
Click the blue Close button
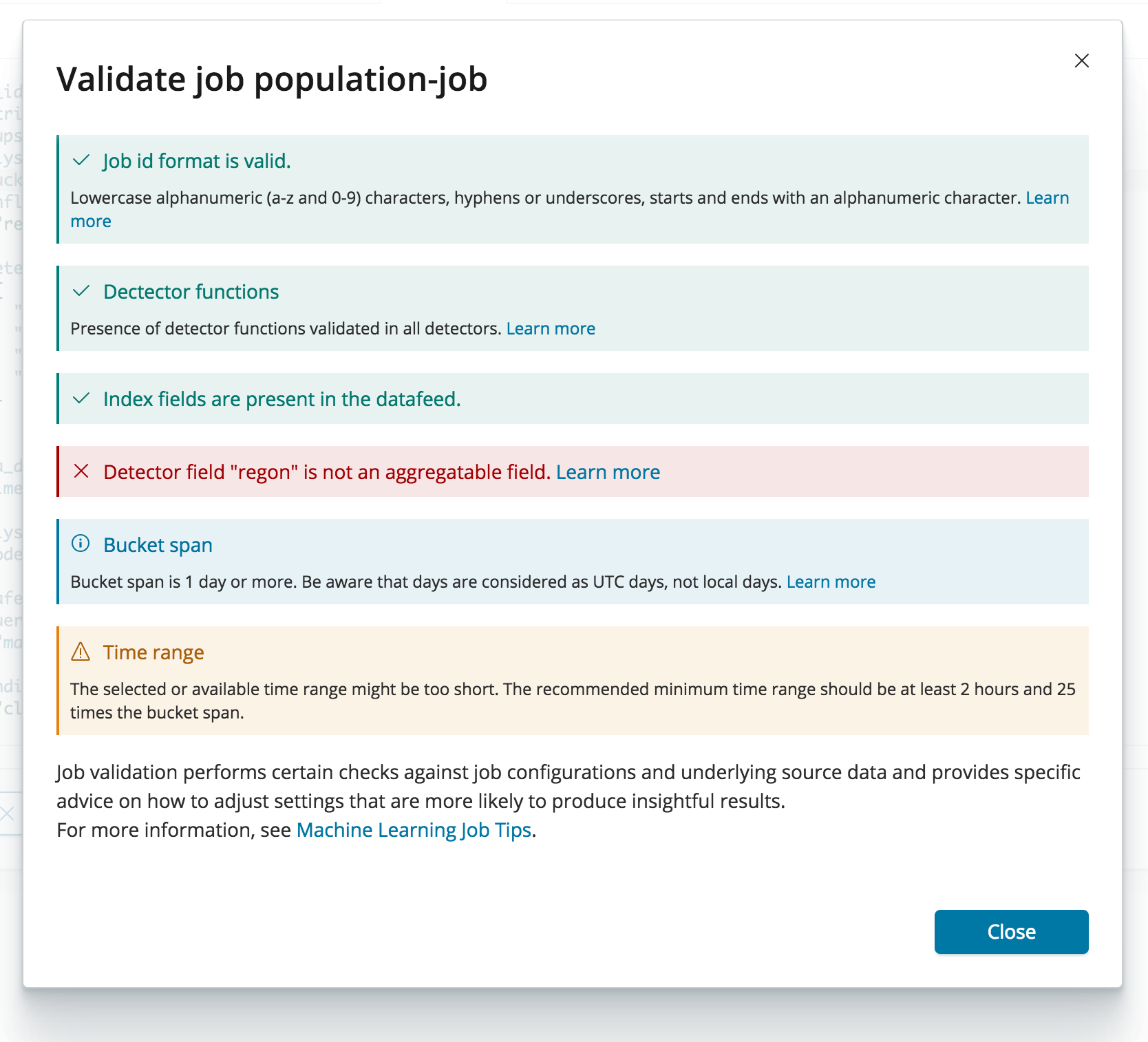(1011, 931)
